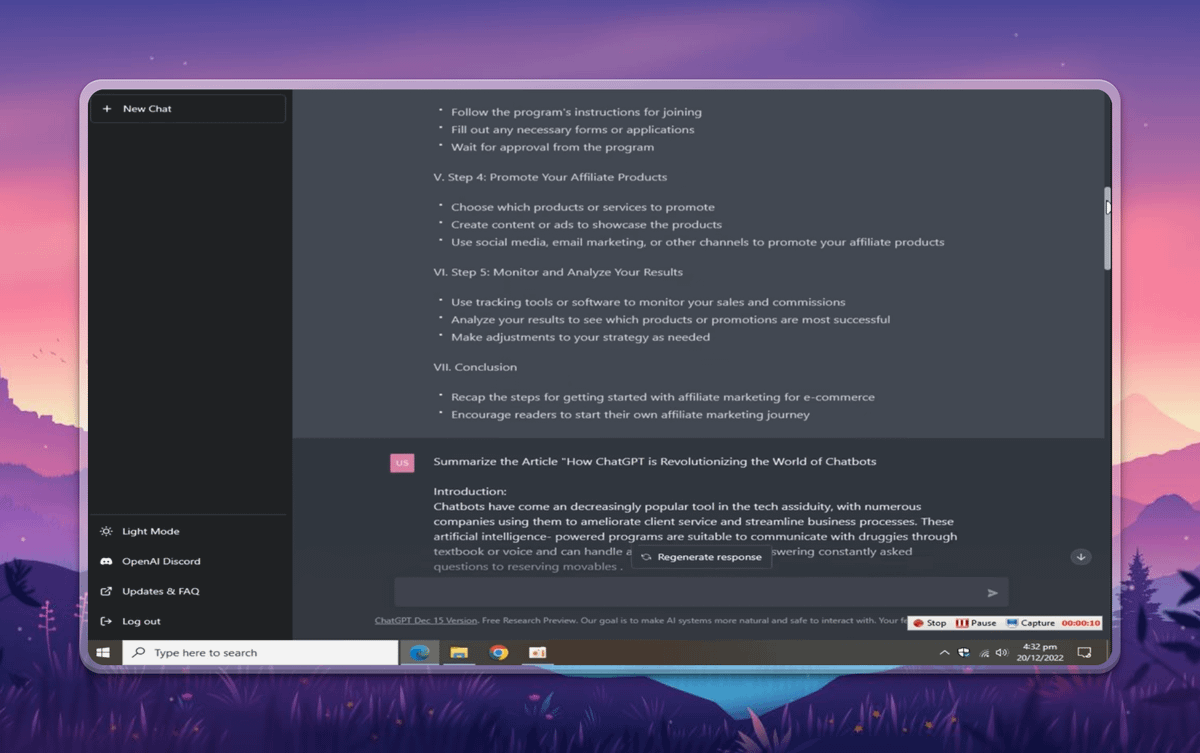Open Microsoft Edge from the taskbar

421,653
